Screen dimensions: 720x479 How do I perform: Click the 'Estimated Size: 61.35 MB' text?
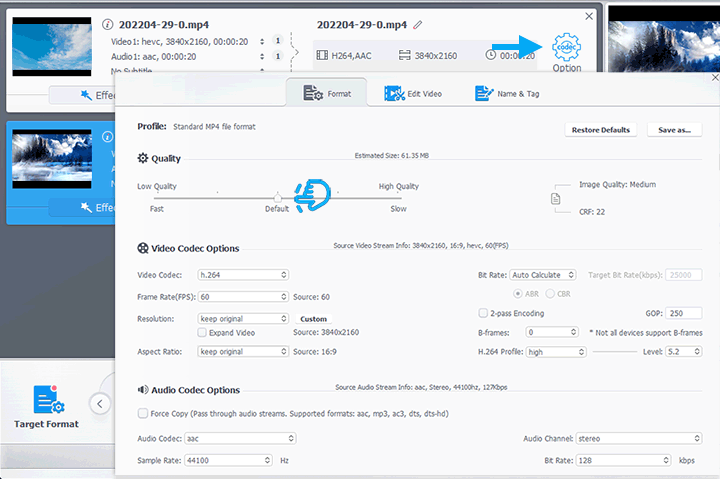coord(392,155)
